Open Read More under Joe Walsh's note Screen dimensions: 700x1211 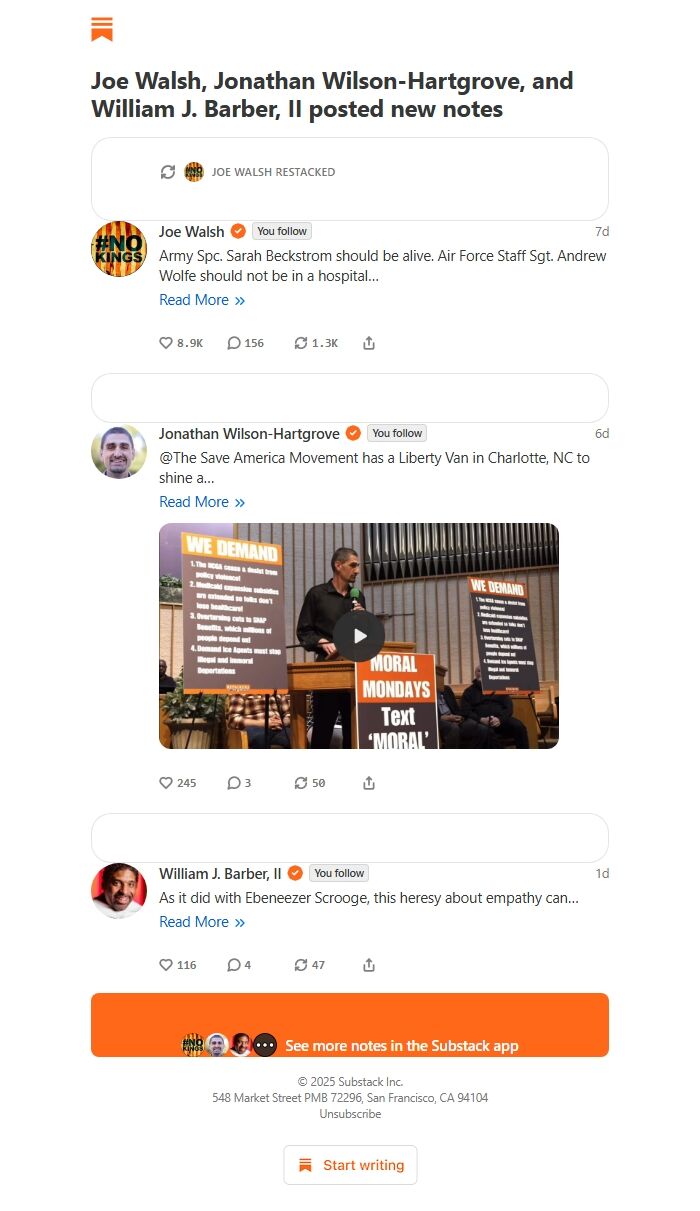202,300
